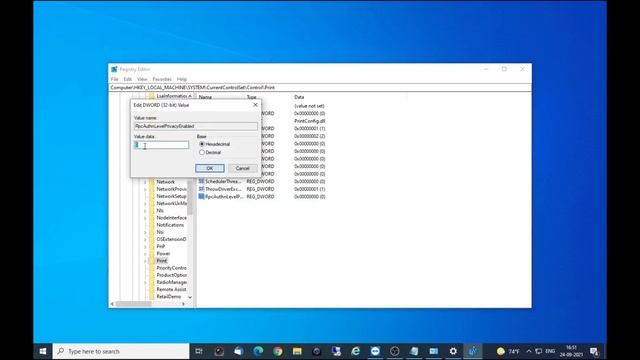Close the Edit DWORD dialog with X
The height and width of the screenshot is (360, 640).
coord(256,105)
